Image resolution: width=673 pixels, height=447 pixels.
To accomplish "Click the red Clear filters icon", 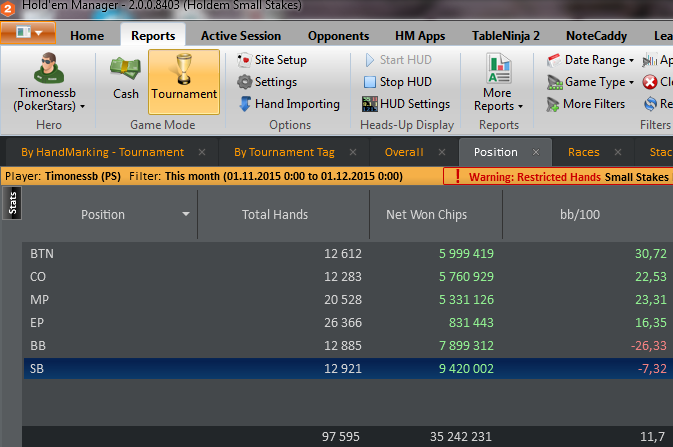I will pyautogui.click(x=650, y=82).
